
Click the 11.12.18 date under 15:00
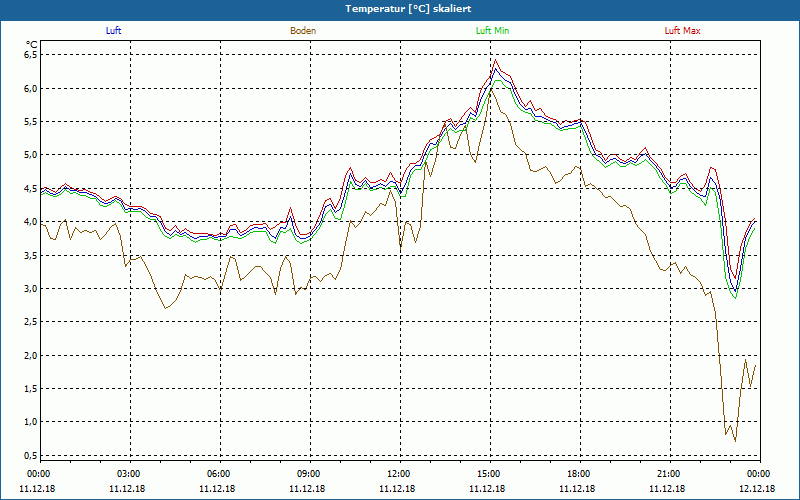click(x=487, y=489)
